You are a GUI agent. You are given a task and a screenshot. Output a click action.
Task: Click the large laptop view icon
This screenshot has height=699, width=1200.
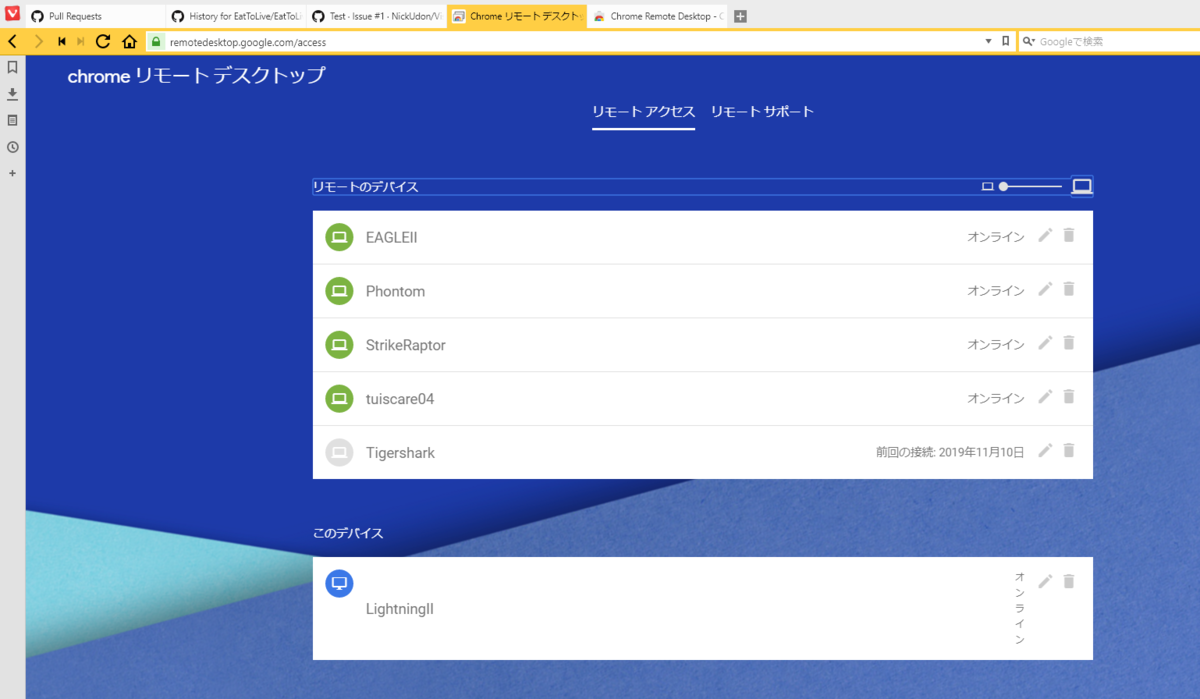pyautogui.click(x=1082, y=186)
